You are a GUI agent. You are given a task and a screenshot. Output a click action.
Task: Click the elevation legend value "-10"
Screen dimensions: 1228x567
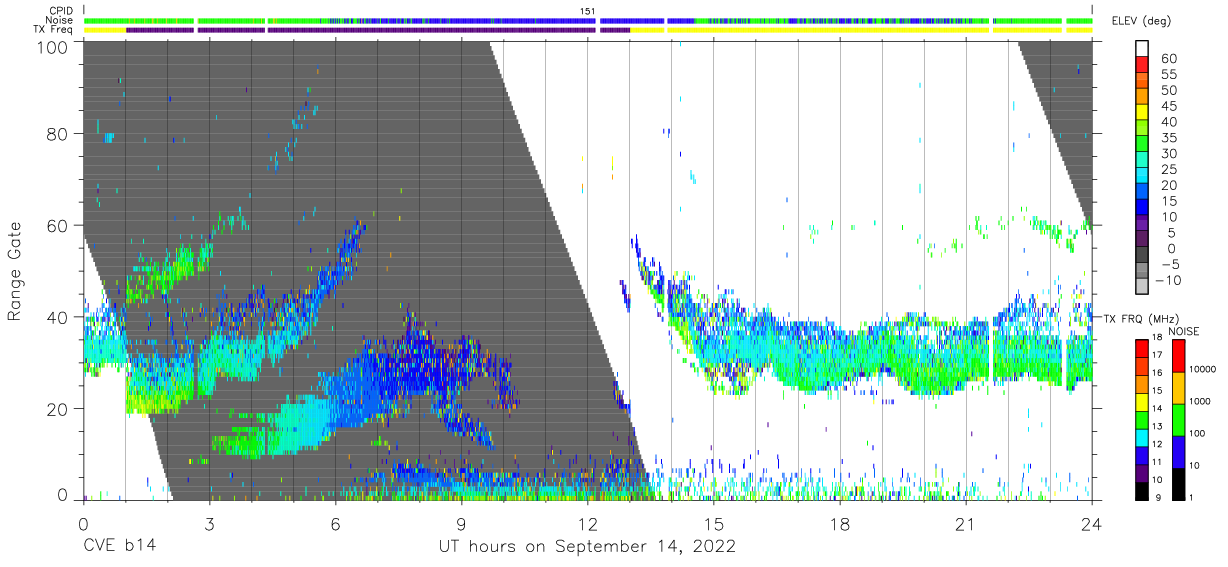click(1169, 281)
